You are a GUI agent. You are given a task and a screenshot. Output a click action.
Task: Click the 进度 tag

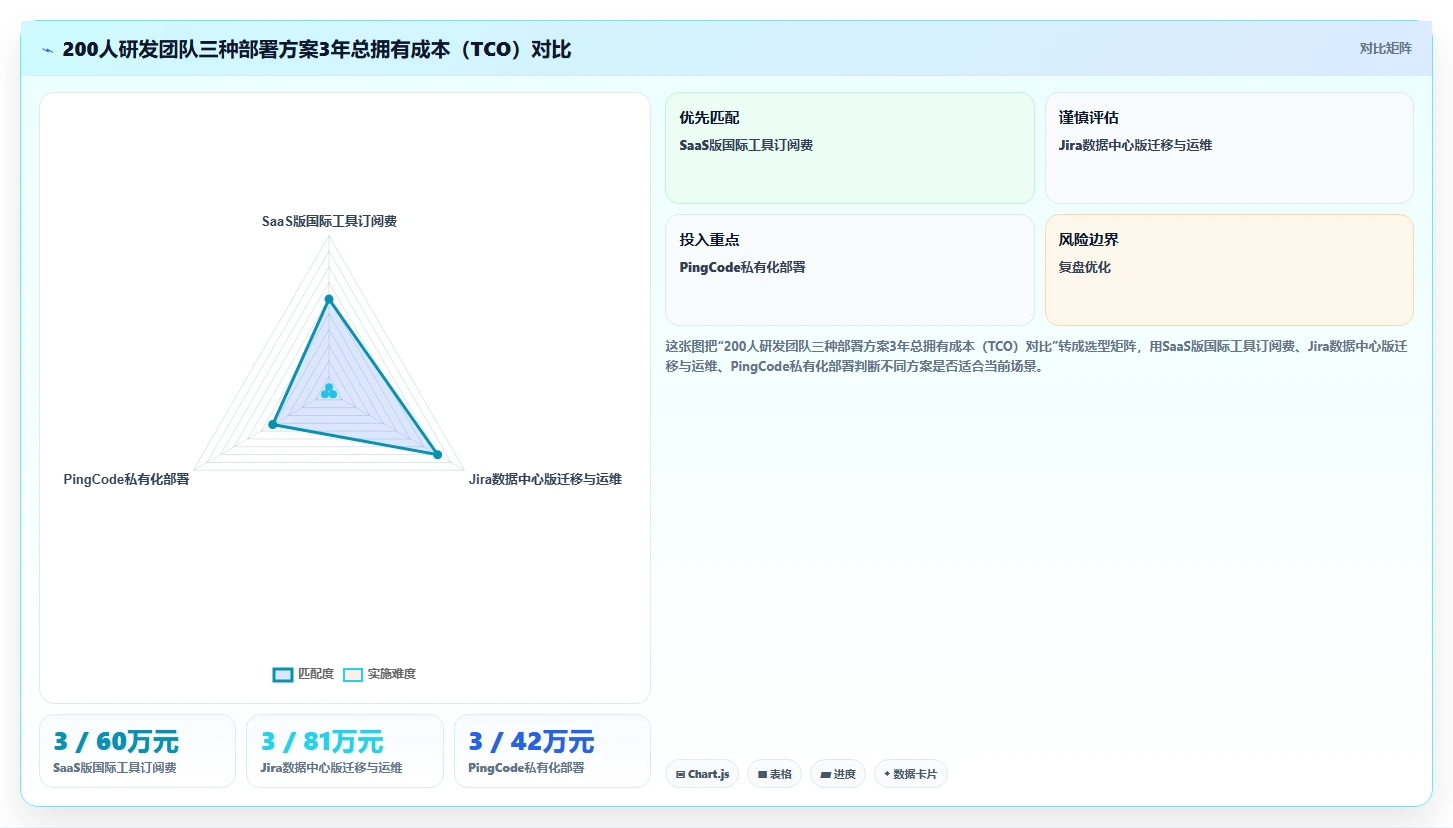tap(838, 774)
